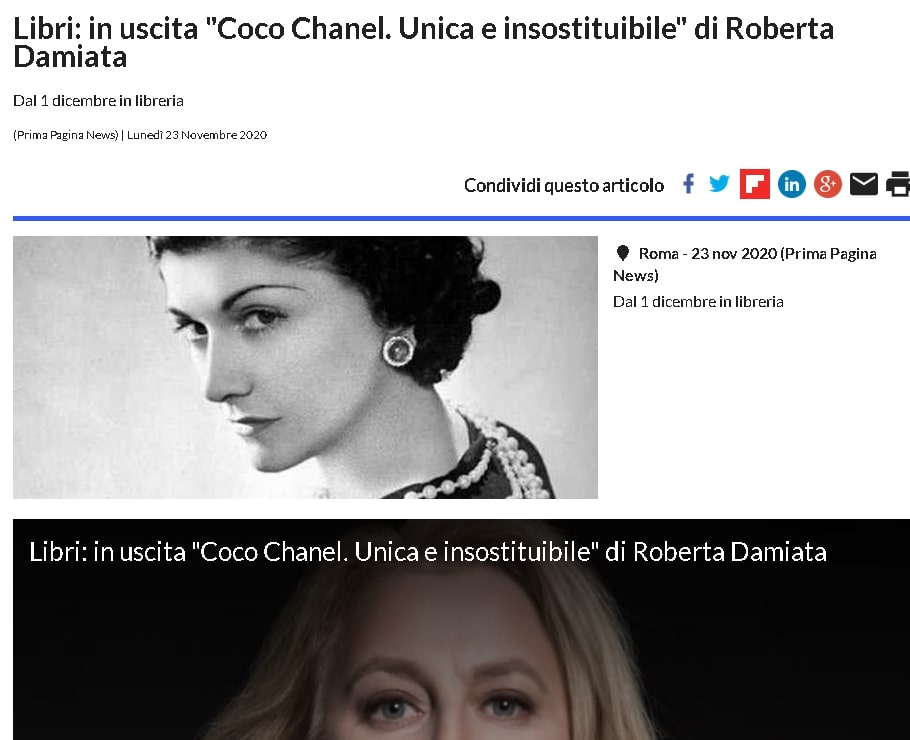Click the location pin next to Roma
The width and height of the screenshot is (910, 740).
pyautogui.click(x=623, y=253)
